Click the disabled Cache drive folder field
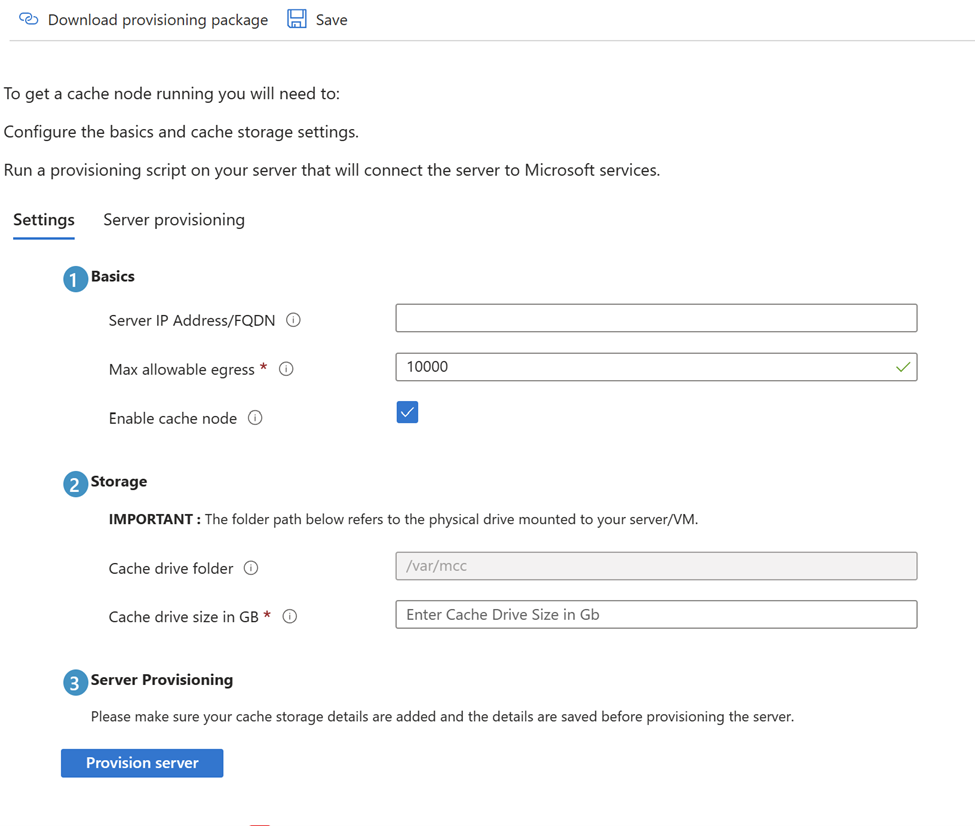This screenshot has height=826, width=975. coord(656,566)
